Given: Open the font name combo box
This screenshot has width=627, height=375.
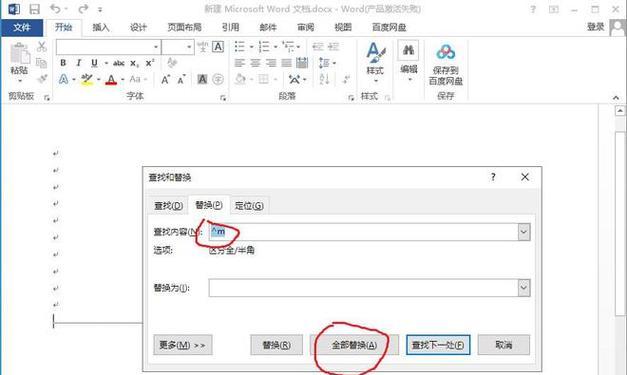Looking at the screenshot, I should (108, 47).
